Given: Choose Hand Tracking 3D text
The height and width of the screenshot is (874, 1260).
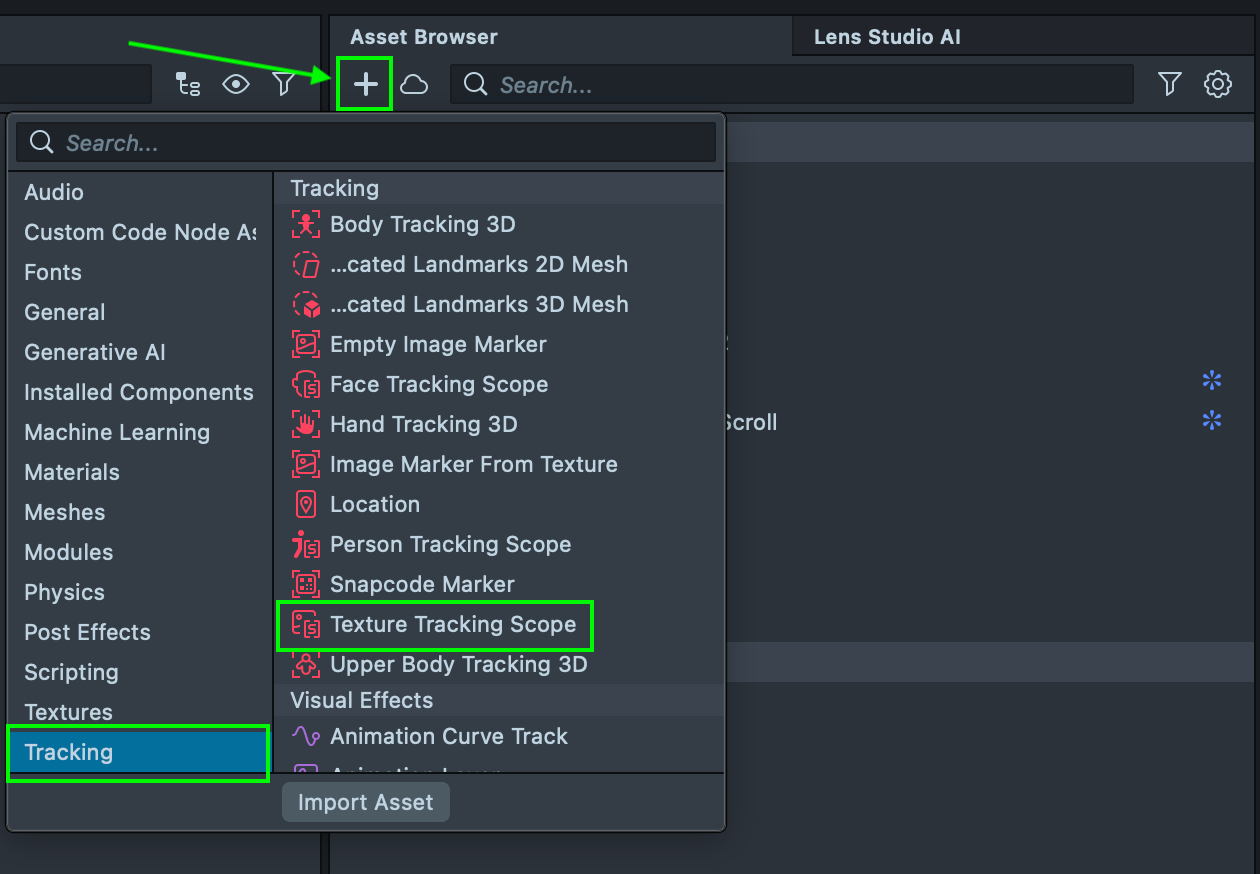Looking at the screenshot, I should (424, 424).
